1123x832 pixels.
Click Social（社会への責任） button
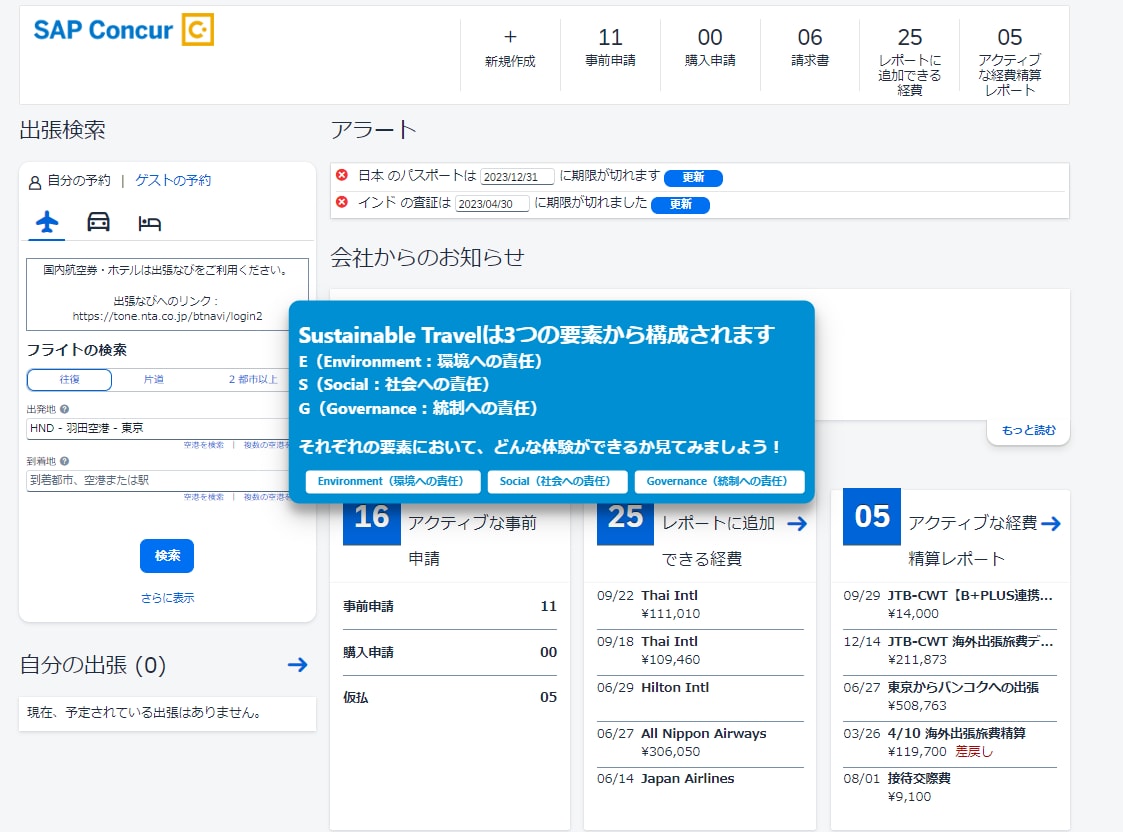[x=556, y=481]
